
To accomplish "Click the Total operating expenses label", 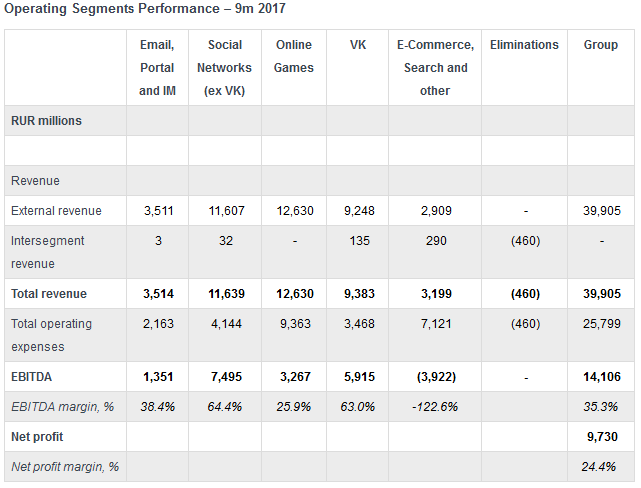I will [x=52, y=335].
